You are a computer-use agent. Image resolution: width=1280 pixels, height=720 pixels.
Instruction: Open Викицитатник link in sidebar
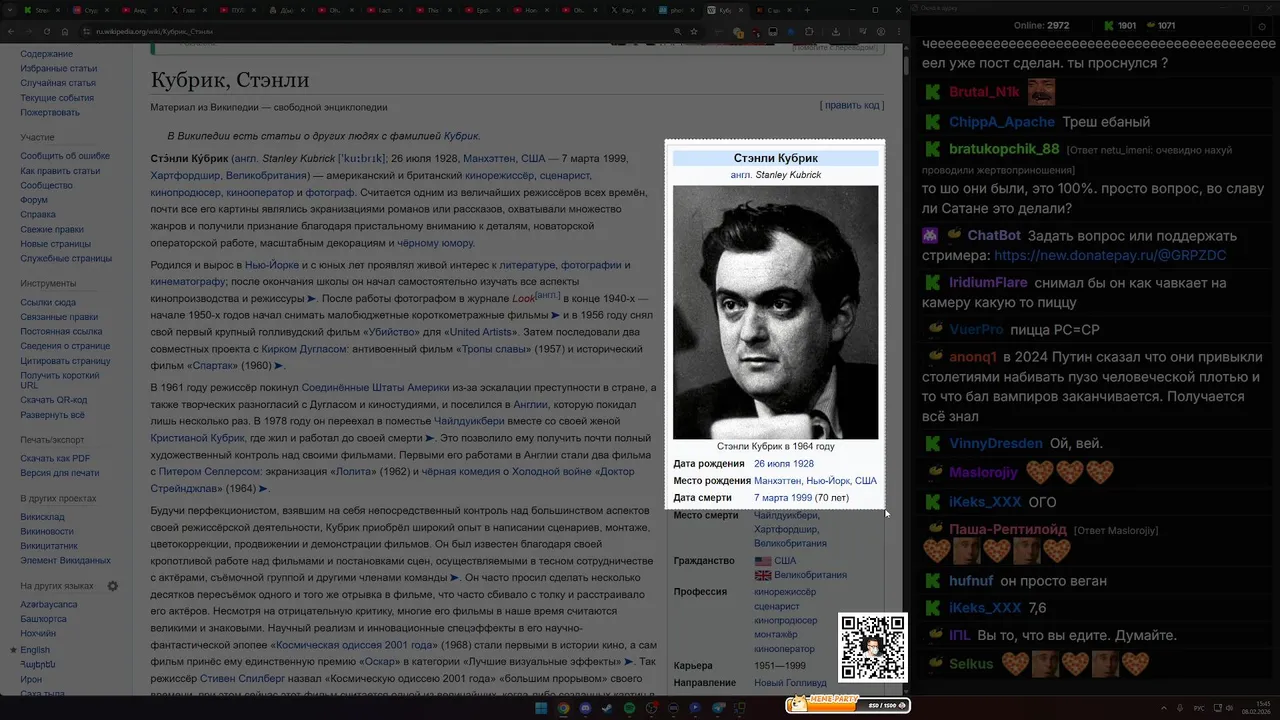pos(49,546)
